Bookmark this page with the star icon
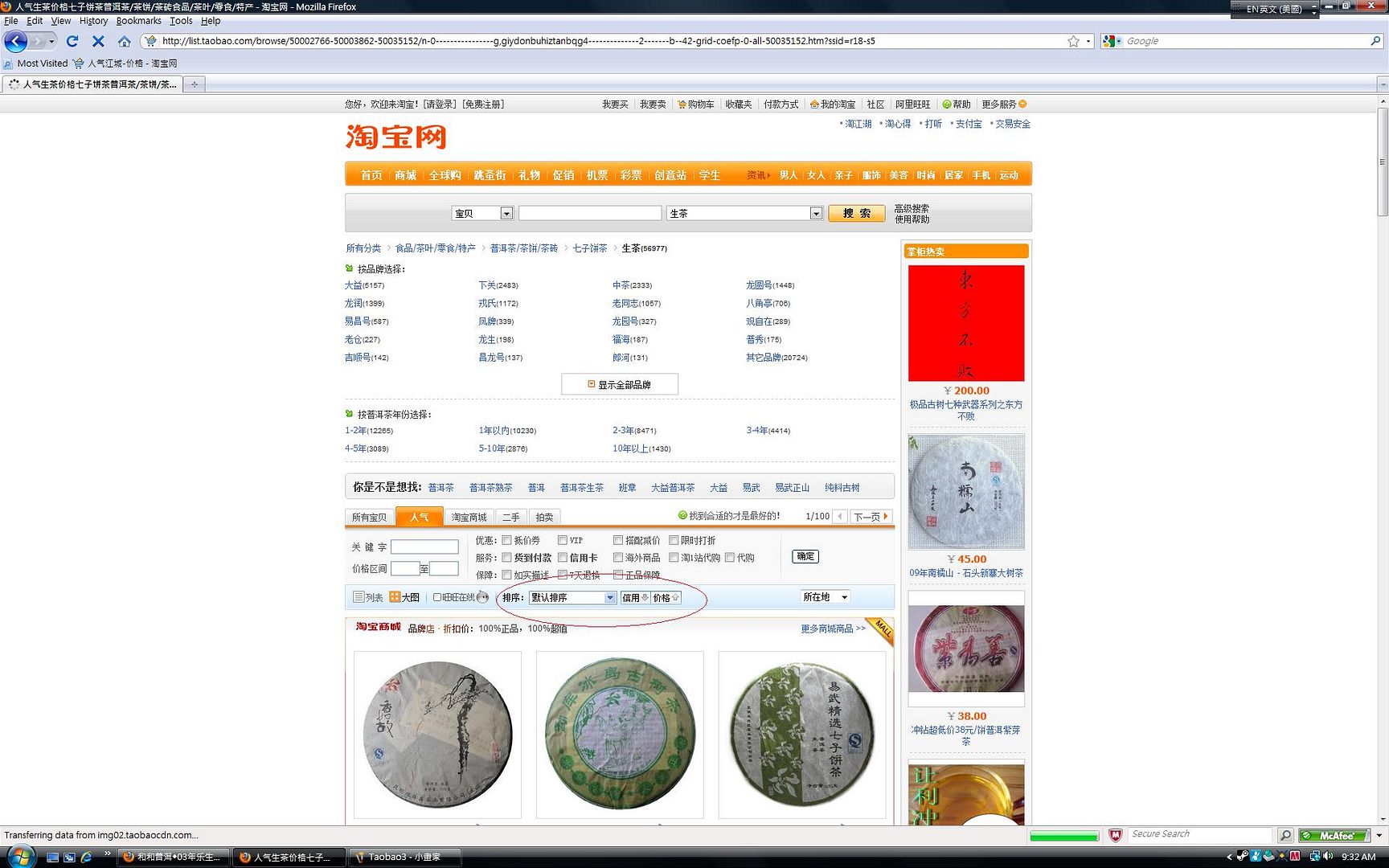This screenshot has width=1389, height=868. (1073, 41)
